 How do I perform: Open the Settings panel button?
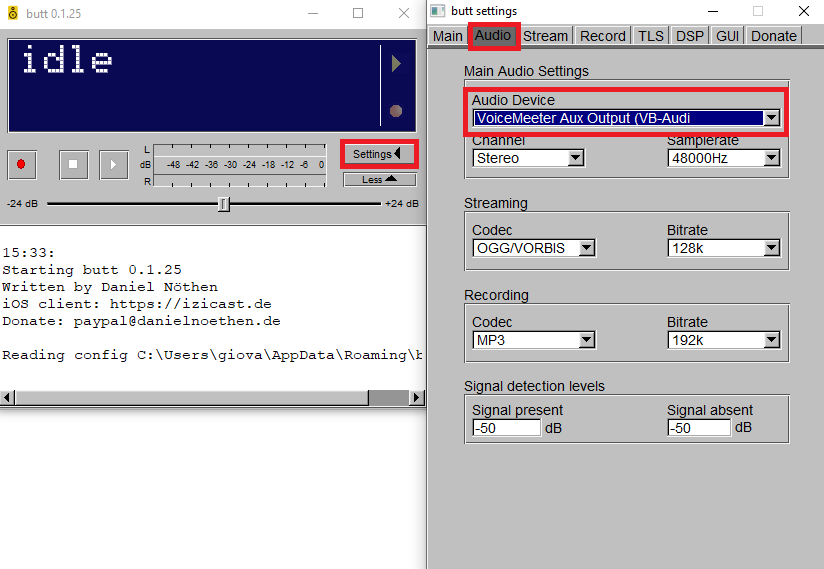pos(378,154)
